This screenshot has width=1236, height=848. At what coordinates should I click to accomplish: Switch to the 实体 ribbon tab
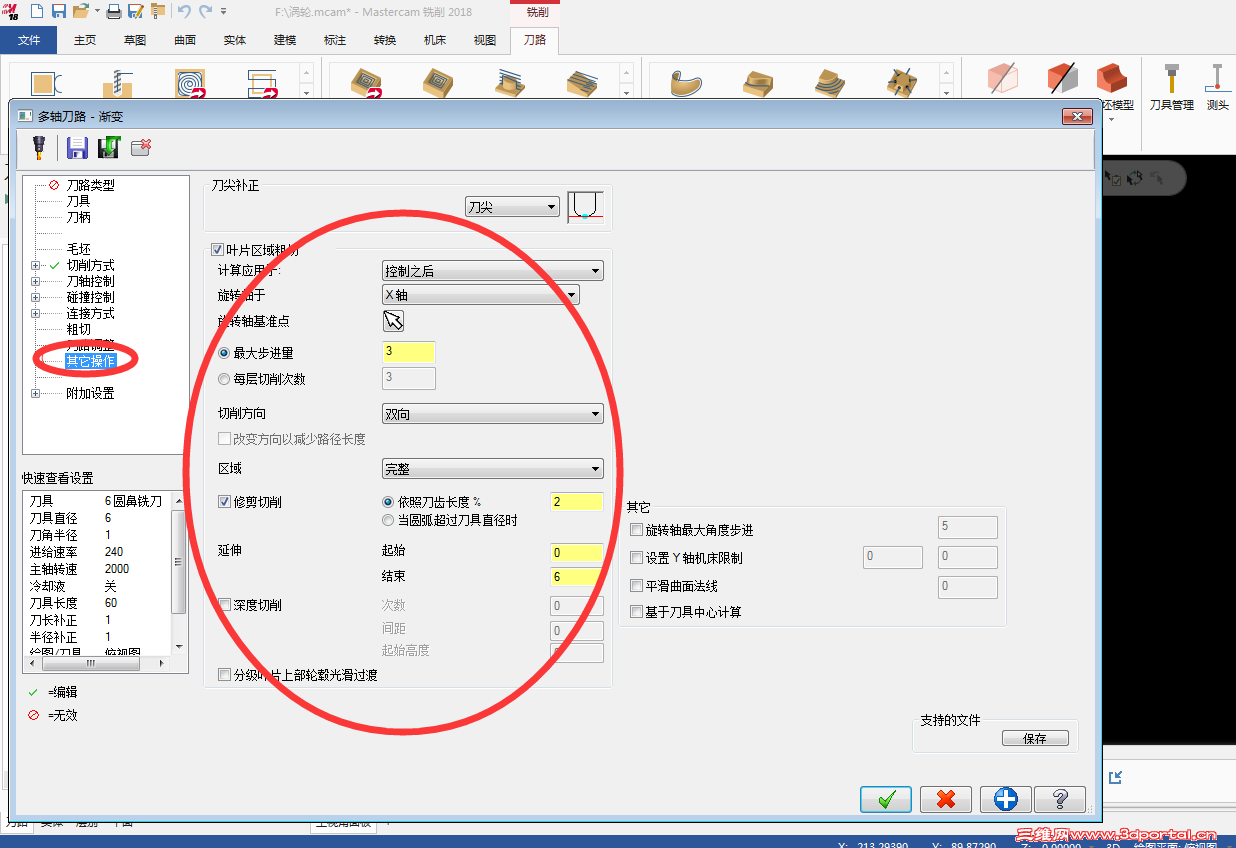tap(235, 40)
